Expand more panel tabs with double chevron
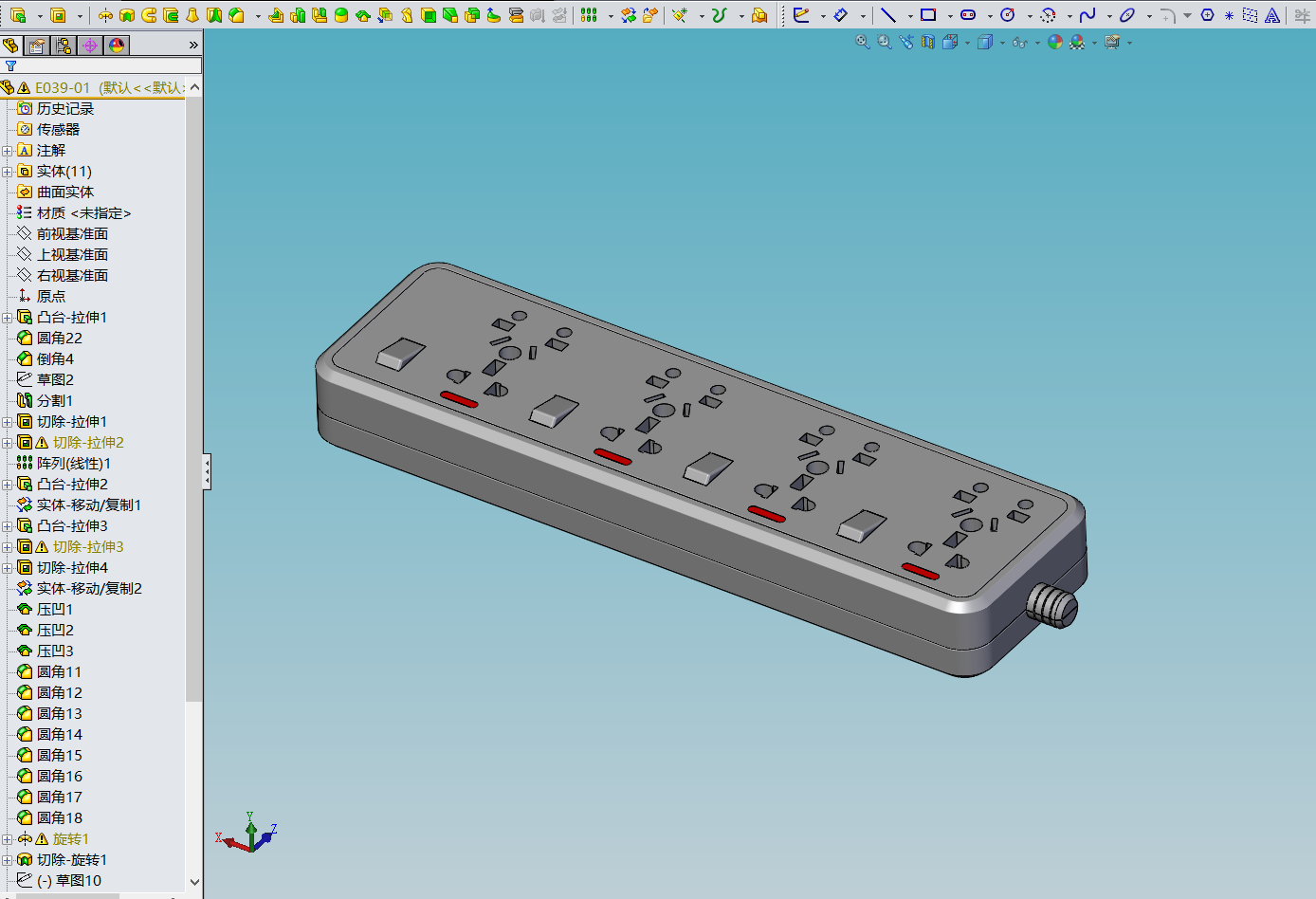 tap(193, 45)
